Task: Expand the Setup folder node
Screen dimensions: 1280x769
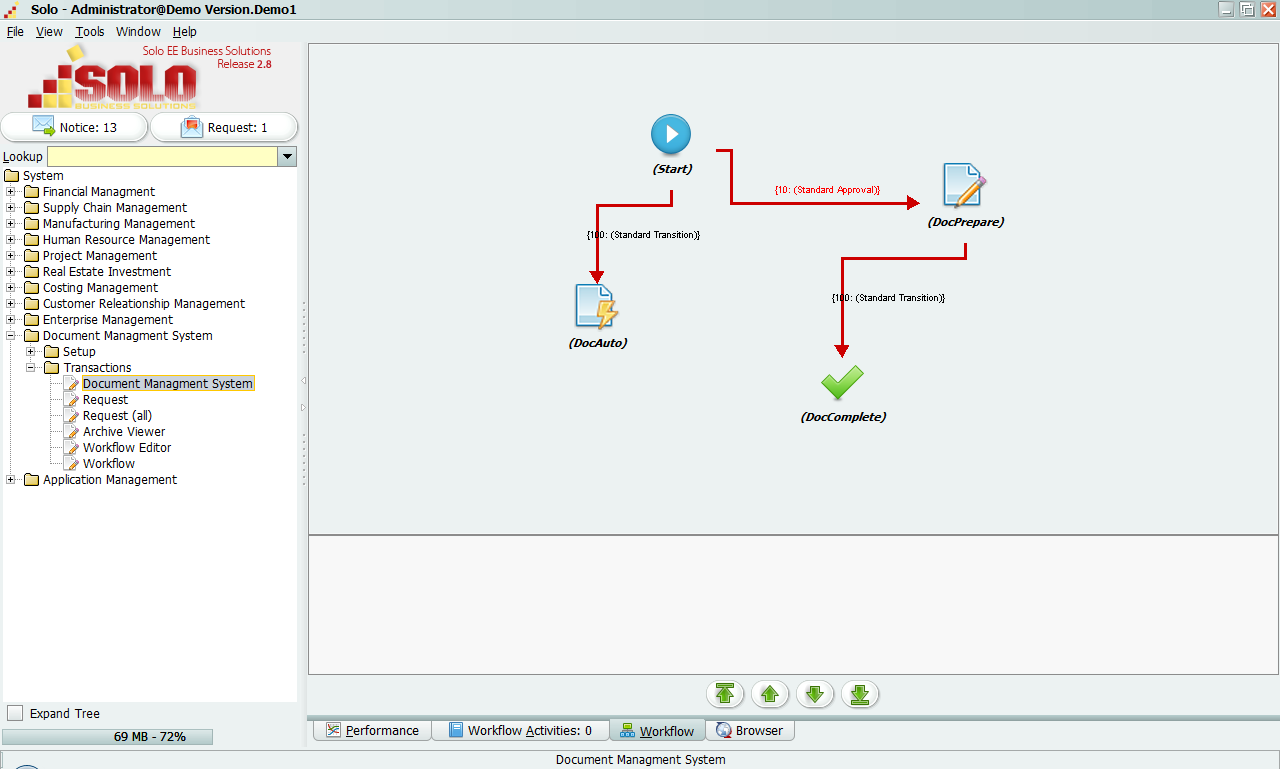Action: [x=31, y=352]
